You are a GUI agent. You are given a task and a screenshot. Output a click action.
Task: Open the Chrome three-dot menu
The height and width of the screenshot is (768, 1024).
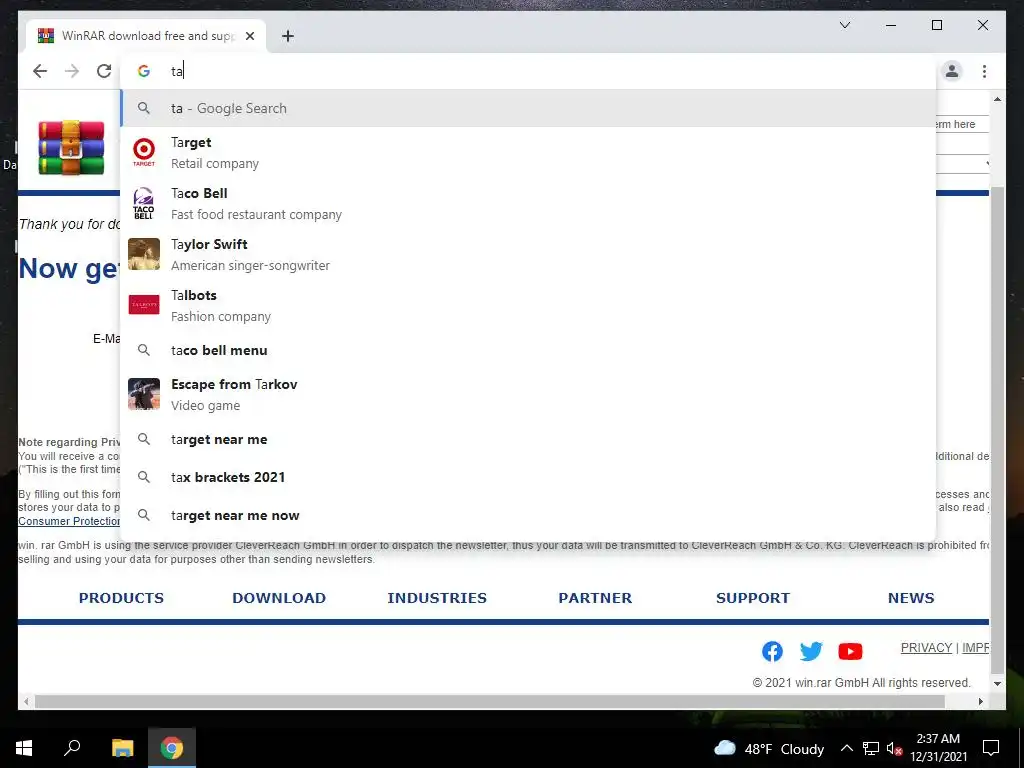click(984, 71)
